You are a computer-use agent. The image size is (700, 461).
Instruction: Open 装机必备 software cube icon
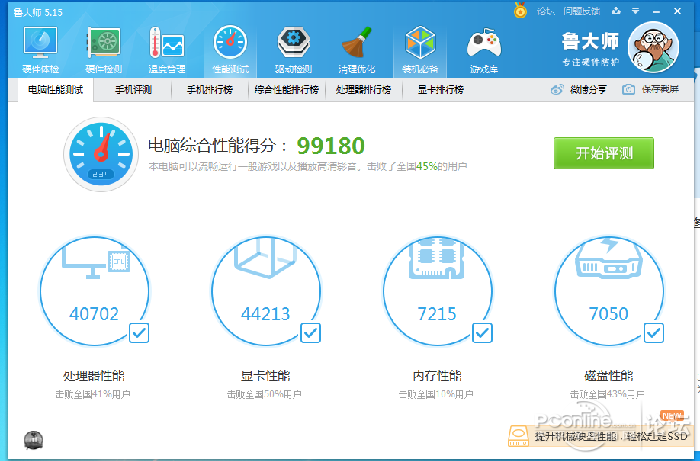[420, 43]
